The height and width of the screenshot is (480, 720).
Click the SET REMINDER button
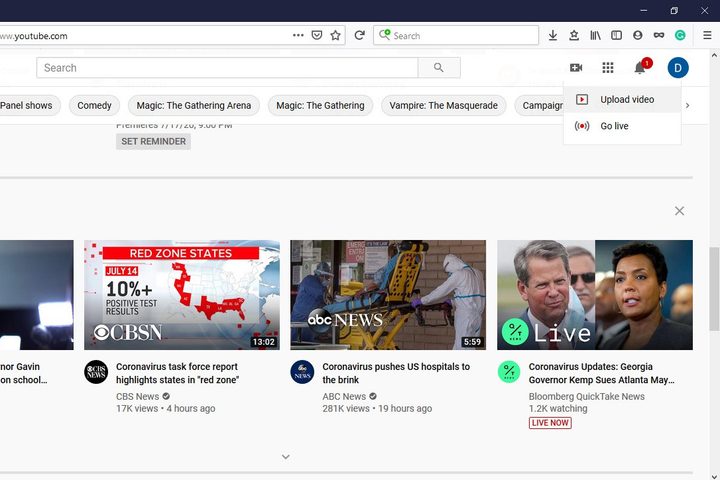[153, 141]
